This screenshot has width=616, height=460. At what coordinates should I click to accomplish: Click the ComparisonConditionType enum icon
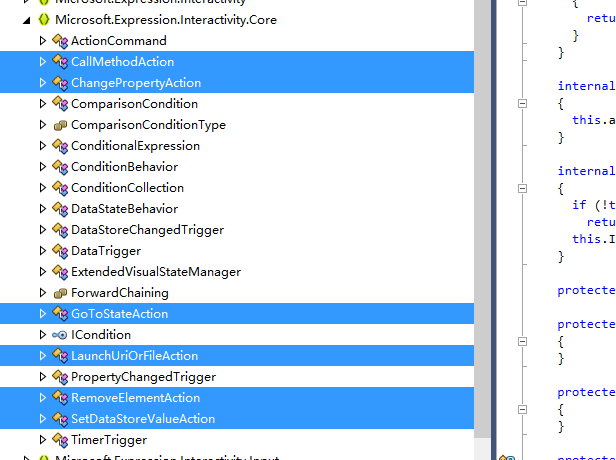click(x=60, y=125)
